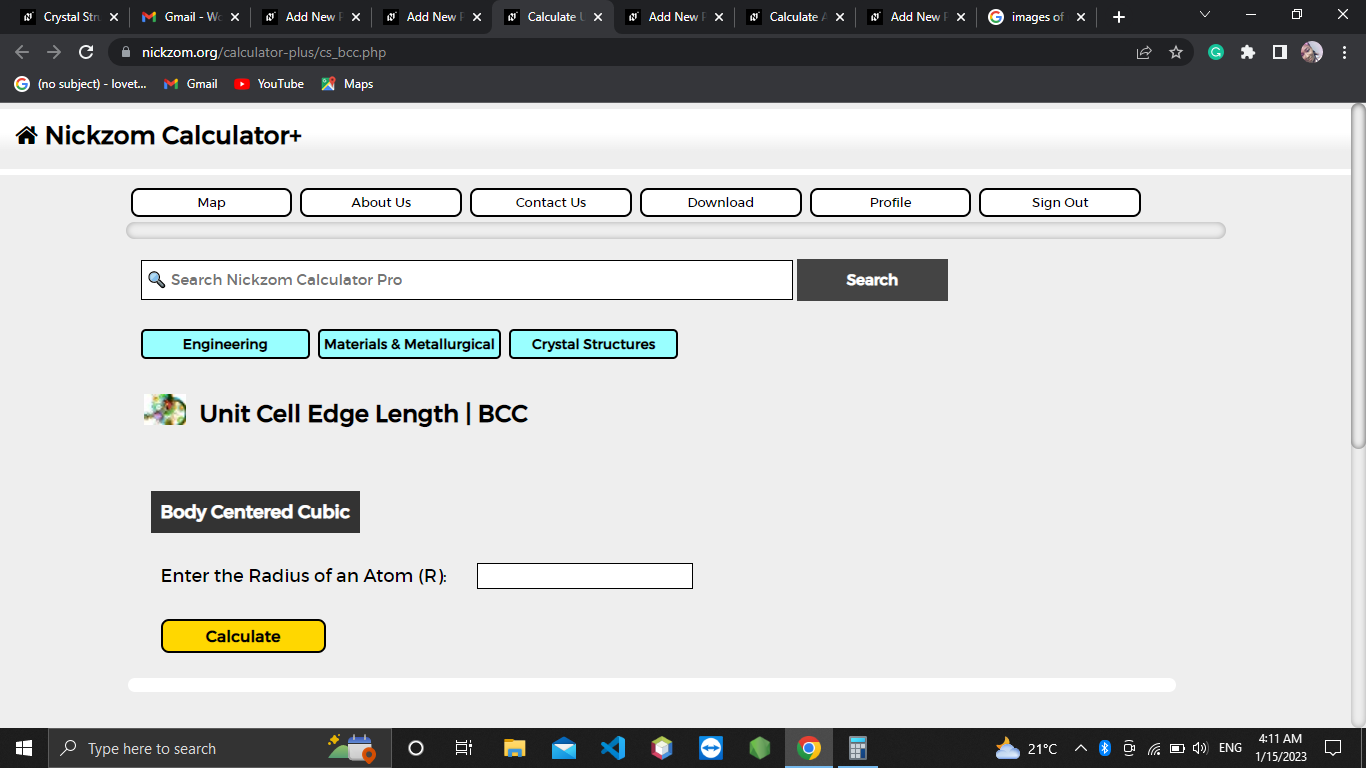The width and height of the screenshot is (1366, 768).
Task: Click the page vertical scrollbar thumb
Action: (1358, 275)
